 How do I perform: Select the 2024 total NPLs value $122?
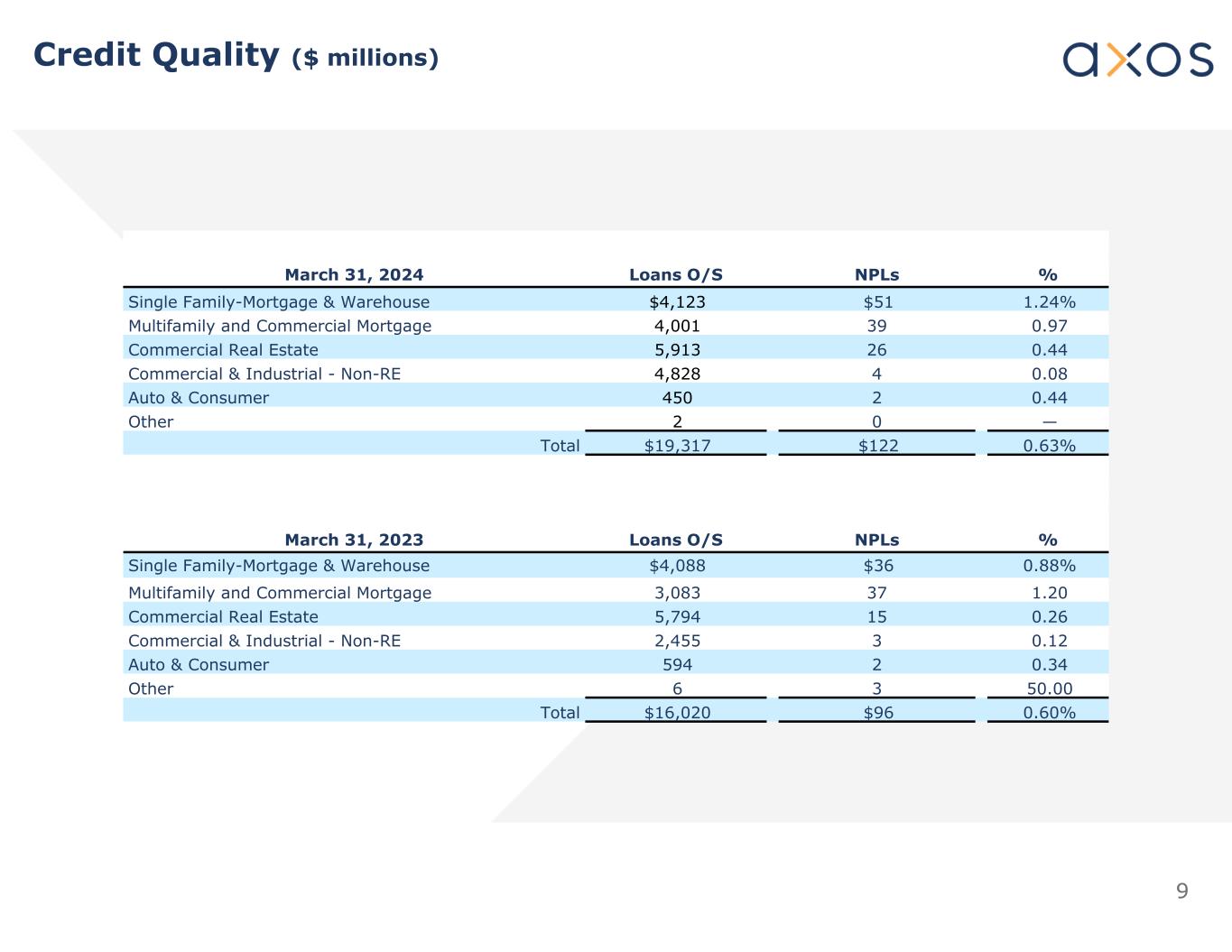tap(877, 445)
